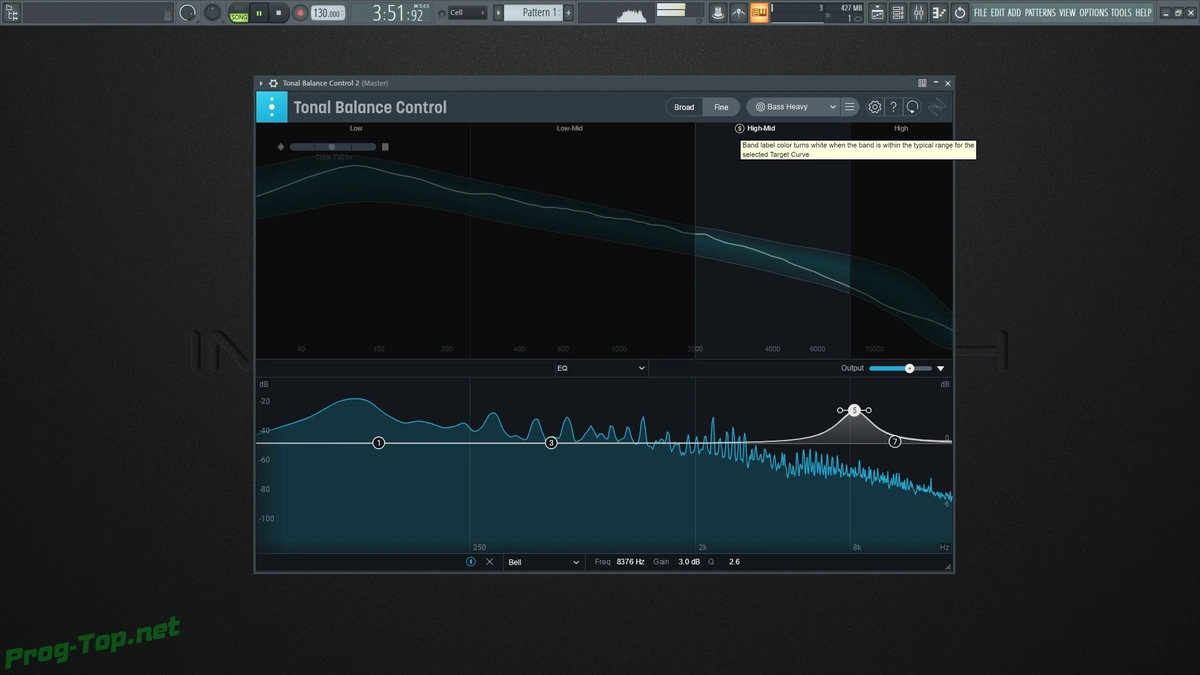Image resolution: width=1200 pixels, height=675 pixels.
Task: Open the pattern selector arrow before Pattern 1
Action: point(498,13)
